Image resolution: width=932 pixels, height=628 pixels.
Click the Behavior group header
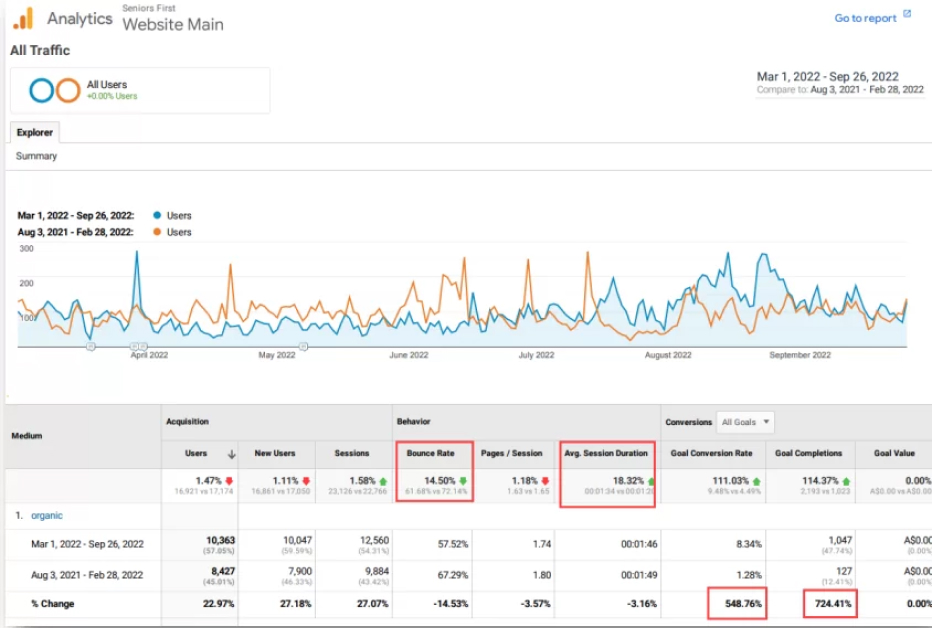(413, 422)
